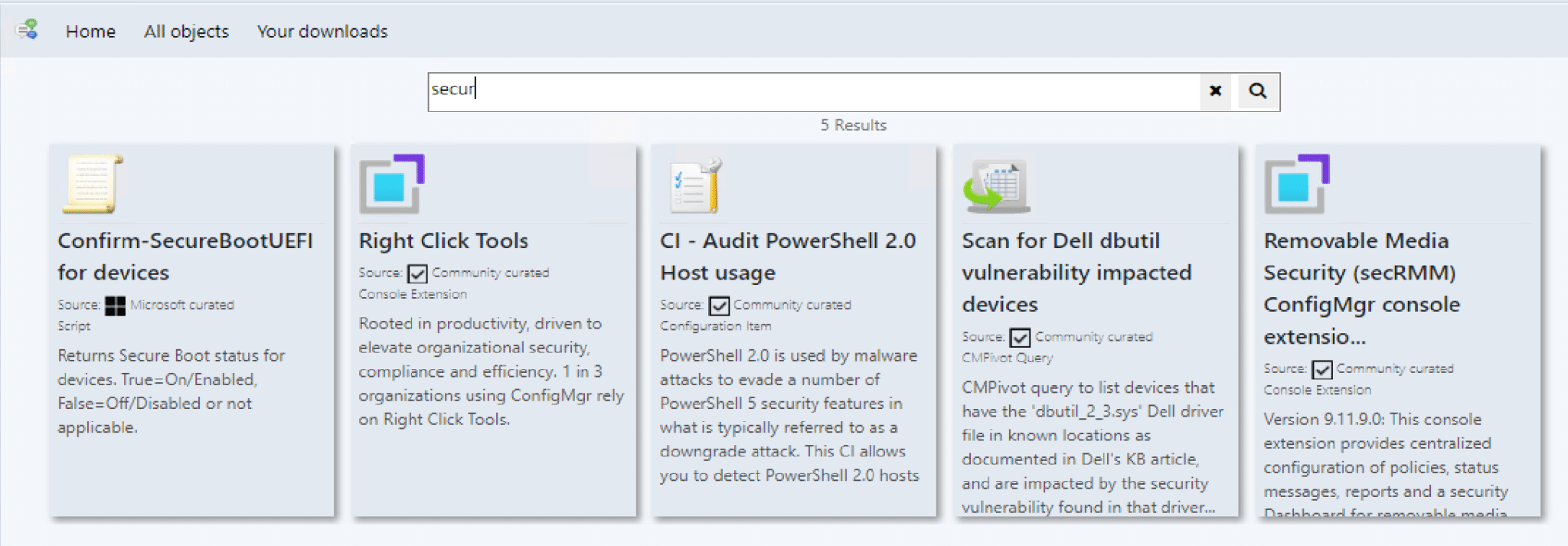Viewport: 1568px width, 546px height.
Task: Open Your downloads page
Action: coord(322,31)
